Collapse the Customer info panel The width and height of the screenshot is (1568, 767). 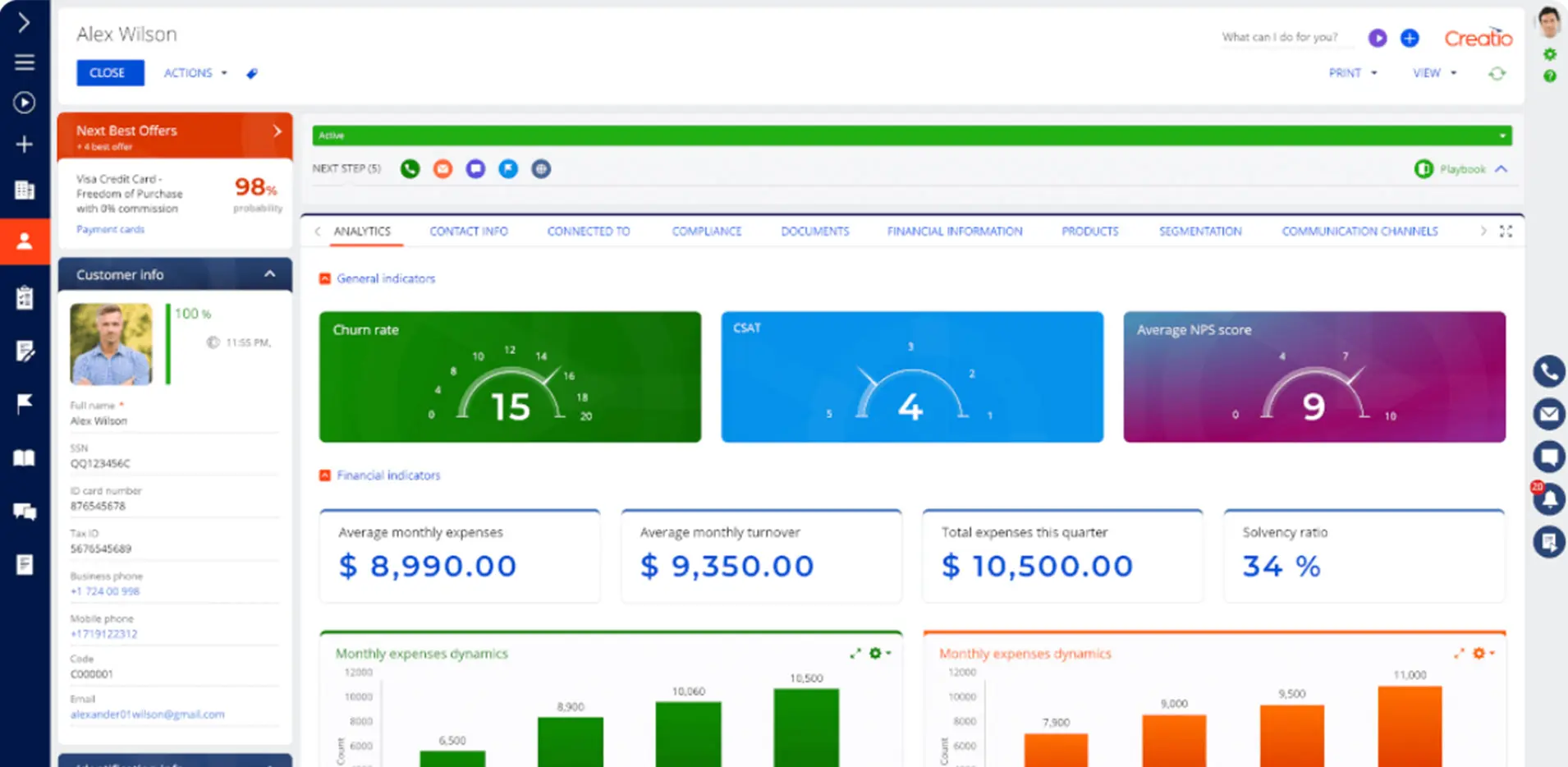[269, 274]
